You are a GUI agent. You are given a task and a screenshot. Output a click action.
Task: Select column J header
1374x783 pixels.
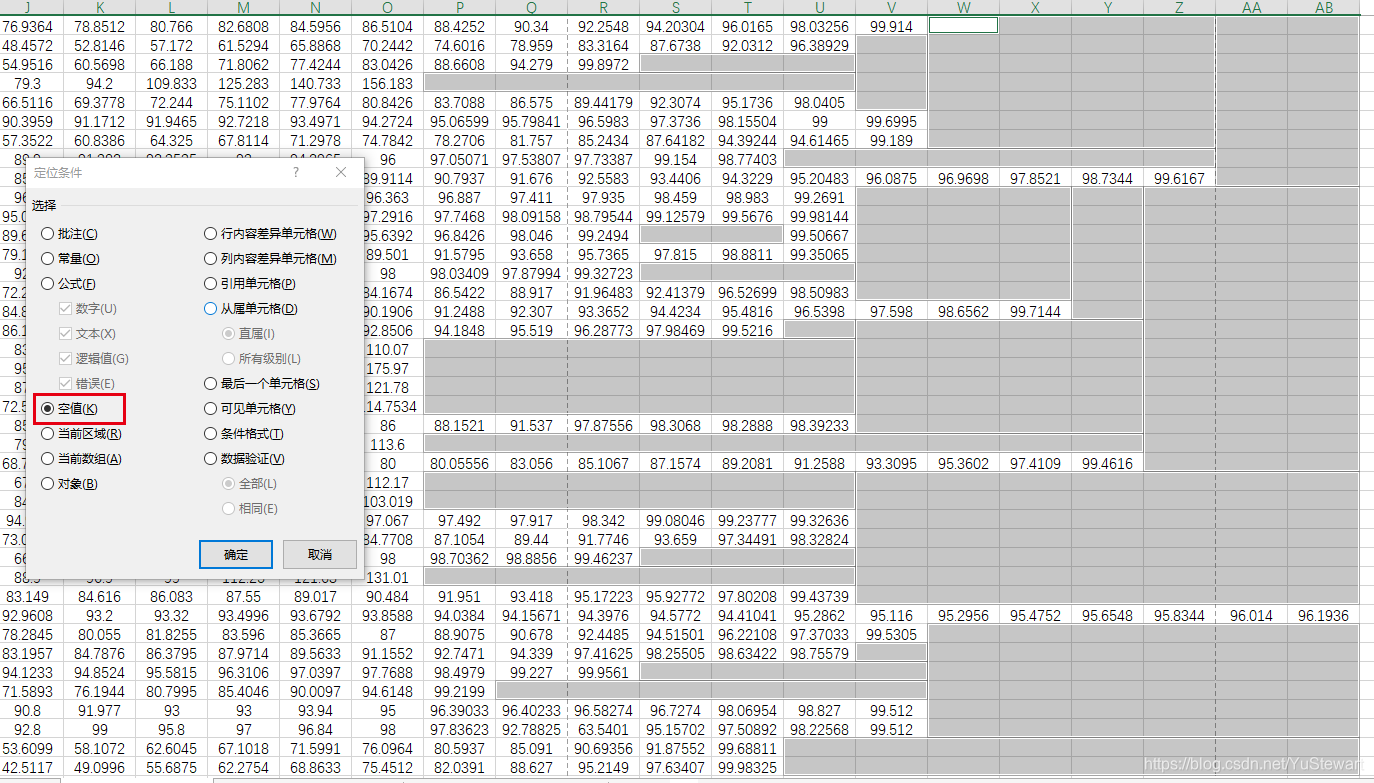coord(28,8)
